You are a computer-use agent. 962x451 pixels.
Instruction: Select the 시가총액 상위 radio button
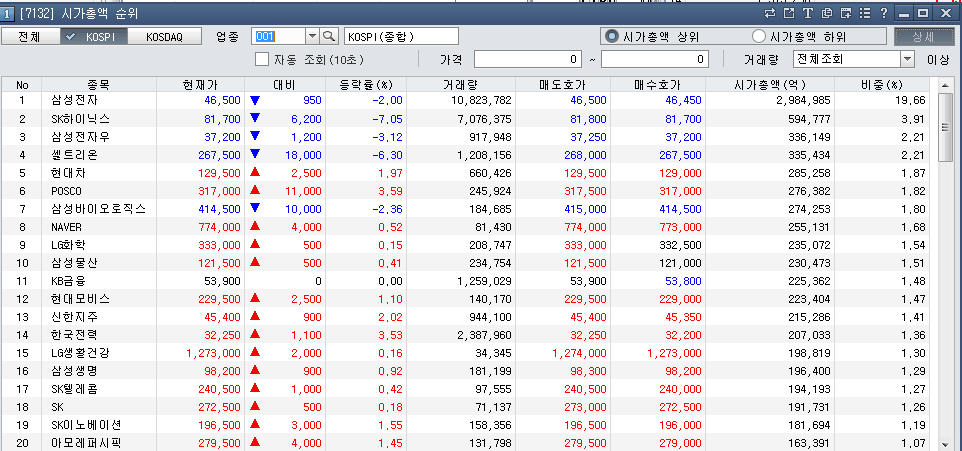[611, 36]
